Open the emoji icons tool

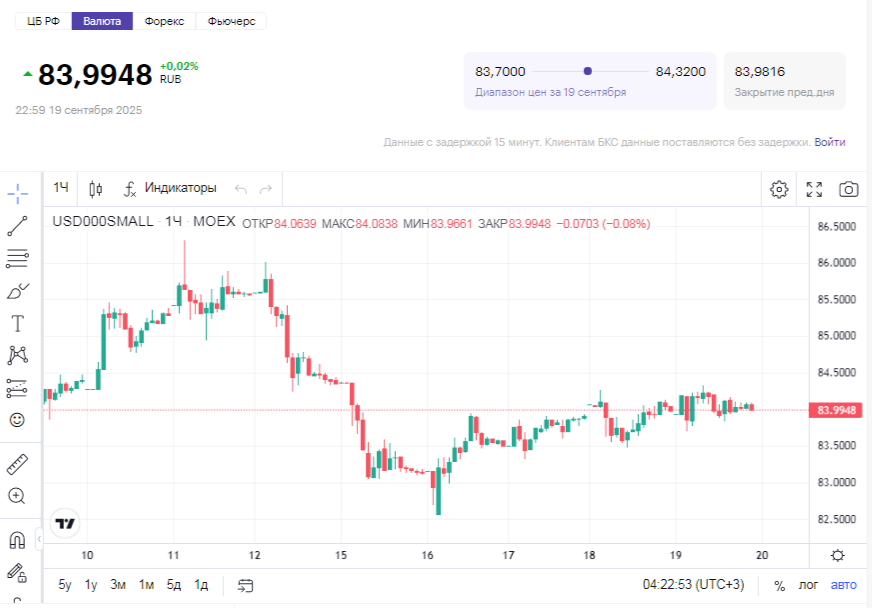point(18,420)
